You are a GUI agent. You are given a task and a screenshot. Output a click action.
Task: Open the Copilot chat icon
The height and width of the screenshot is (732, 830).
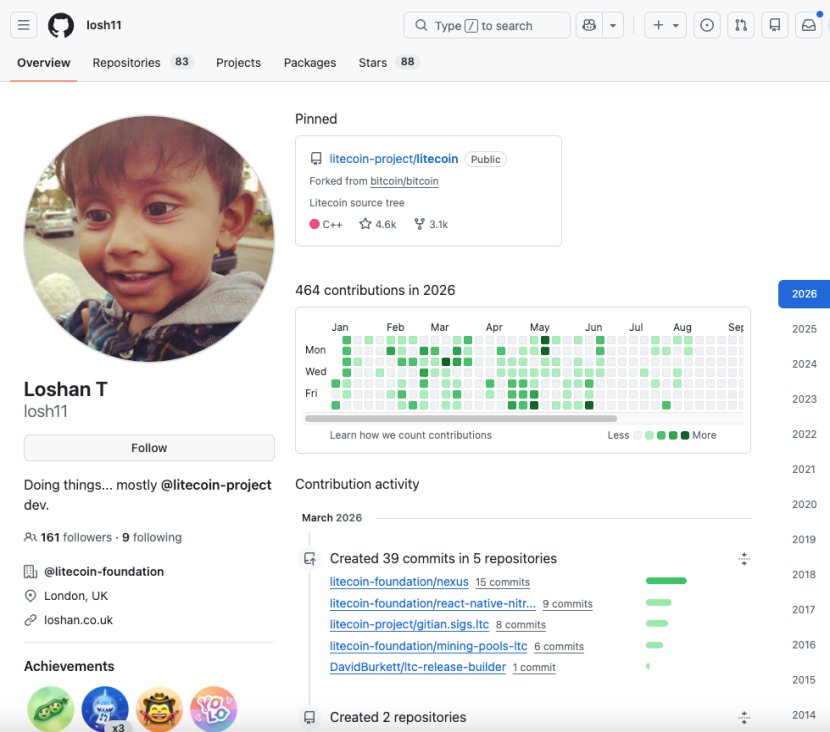point(589,25)
